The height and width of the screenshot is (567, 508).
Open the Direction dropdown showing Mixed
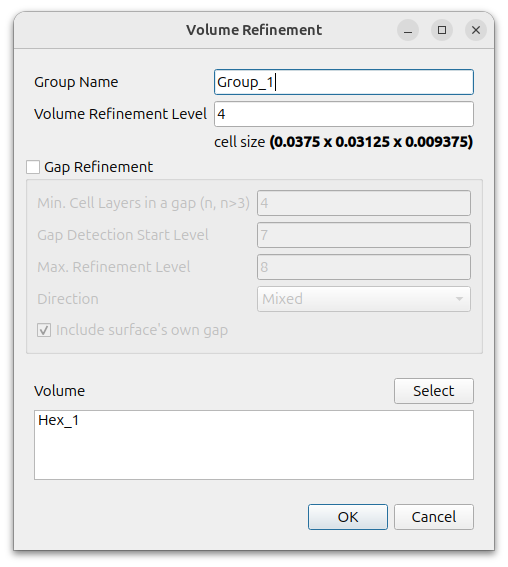pyautogui.click(x=364, y=299)
